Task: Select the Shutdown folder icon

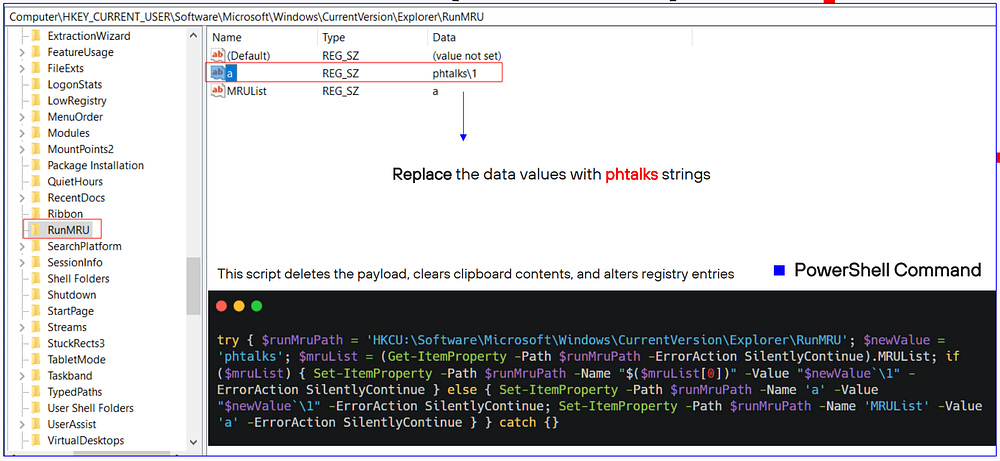Action: [x=36, y=295]
